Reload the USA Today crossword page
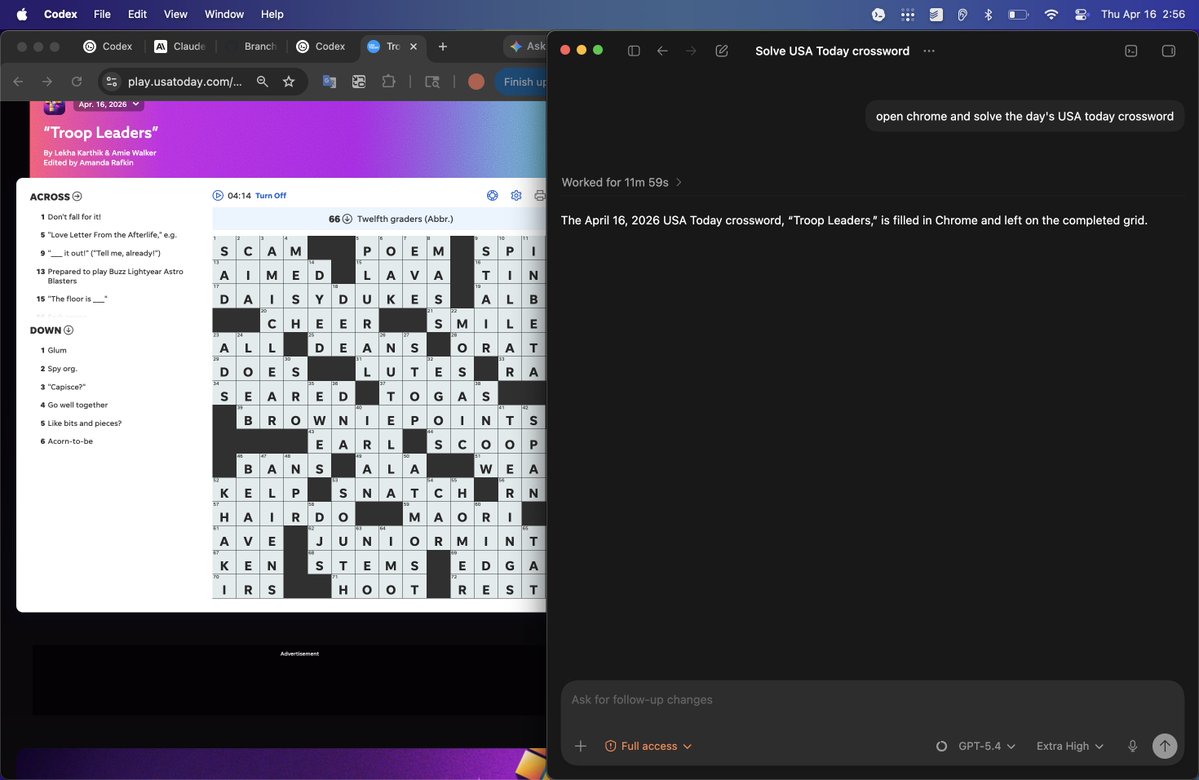 point(76,81)
